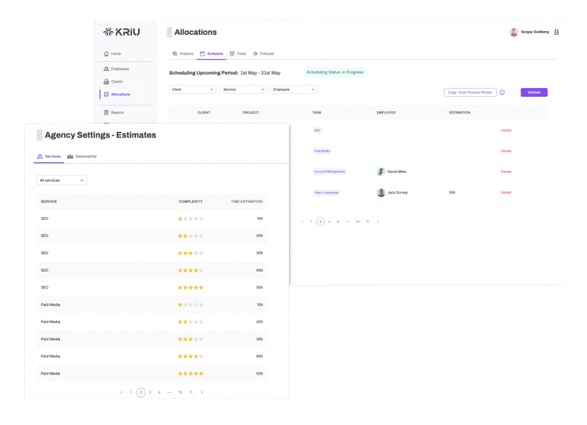The image size is (587, 425).
Task: Select the Stewardship tab in Agency Settings
Action: [x=82, y=157]
